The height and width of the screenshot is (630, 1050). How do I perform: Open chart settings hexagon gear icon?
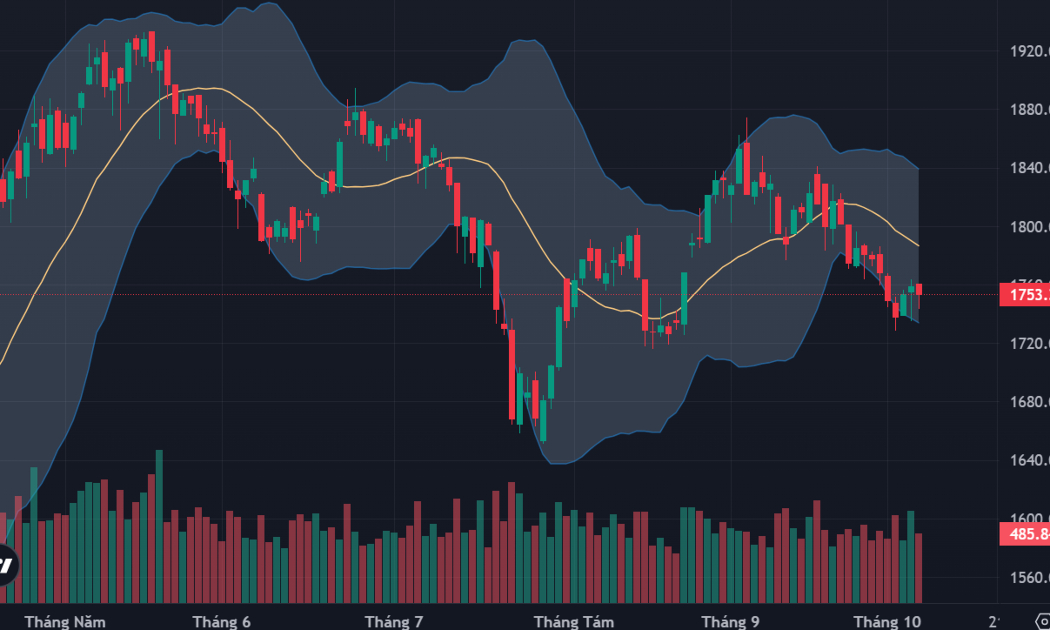(x=1043, y=622)
